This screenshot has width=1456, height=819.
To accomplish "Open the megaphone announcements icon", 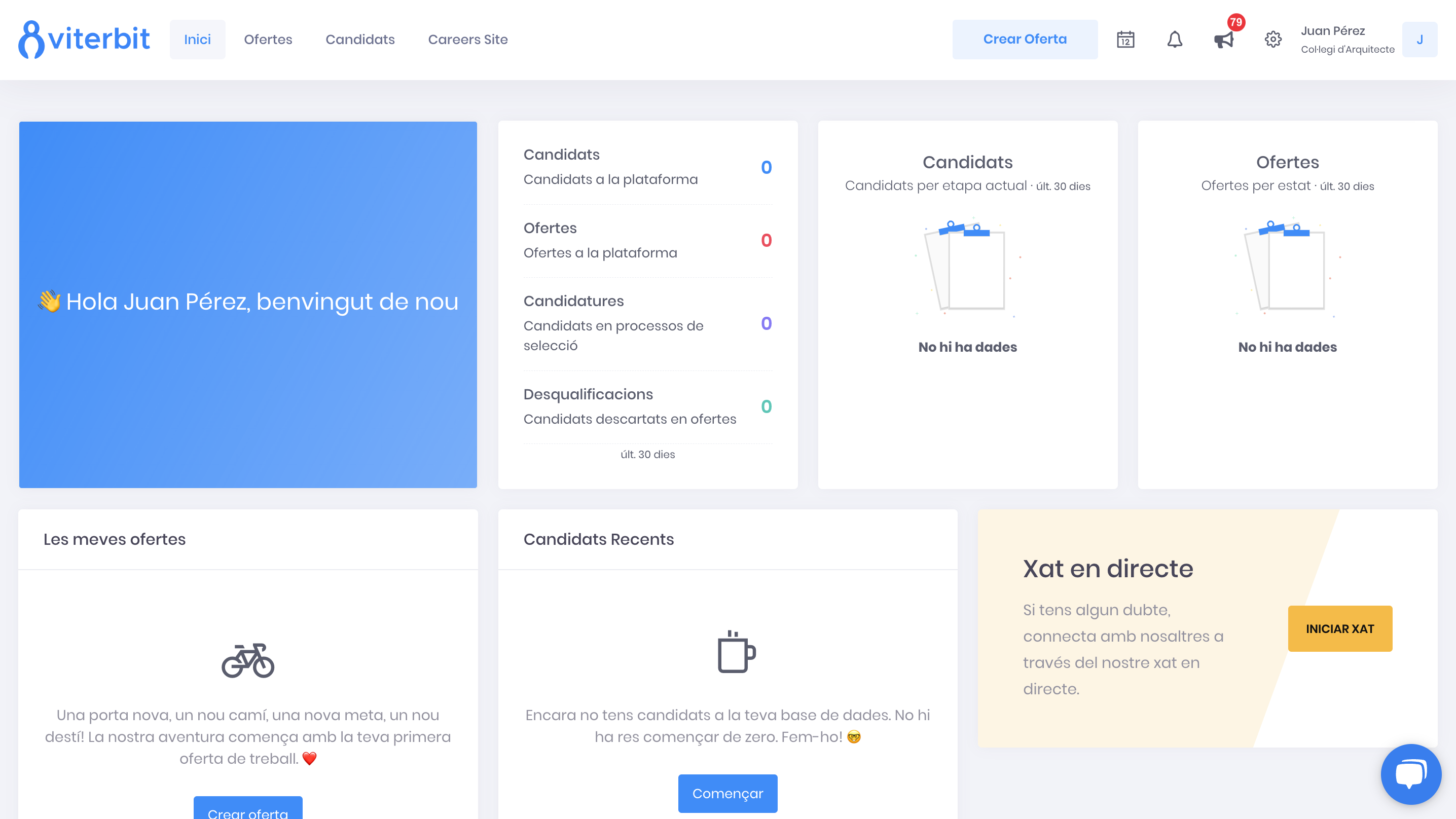I will coord(1224,40).
